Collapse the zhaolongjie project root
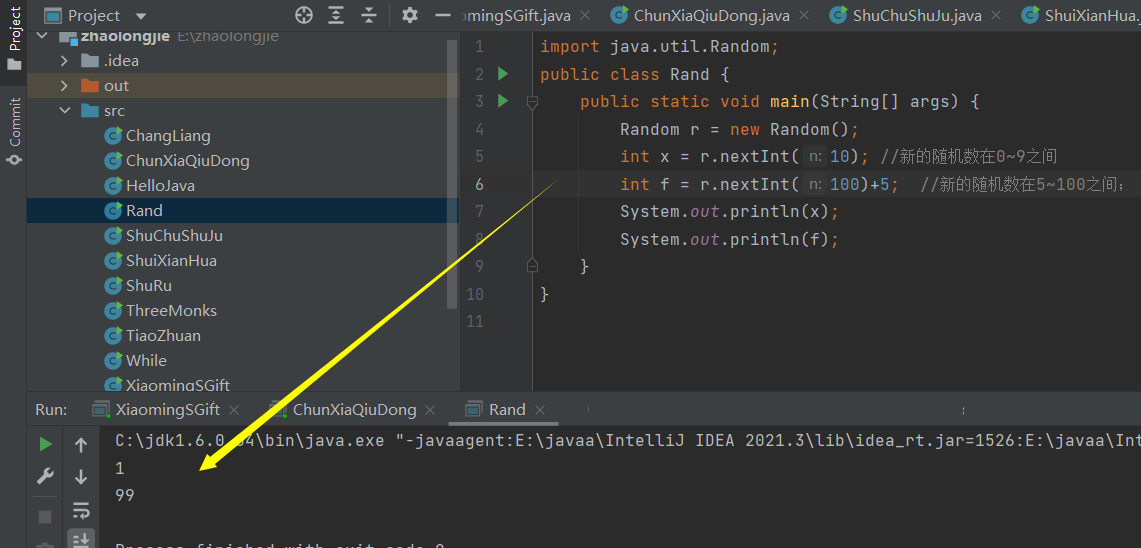Screen dimensions: 1141x548 point(41,36)
